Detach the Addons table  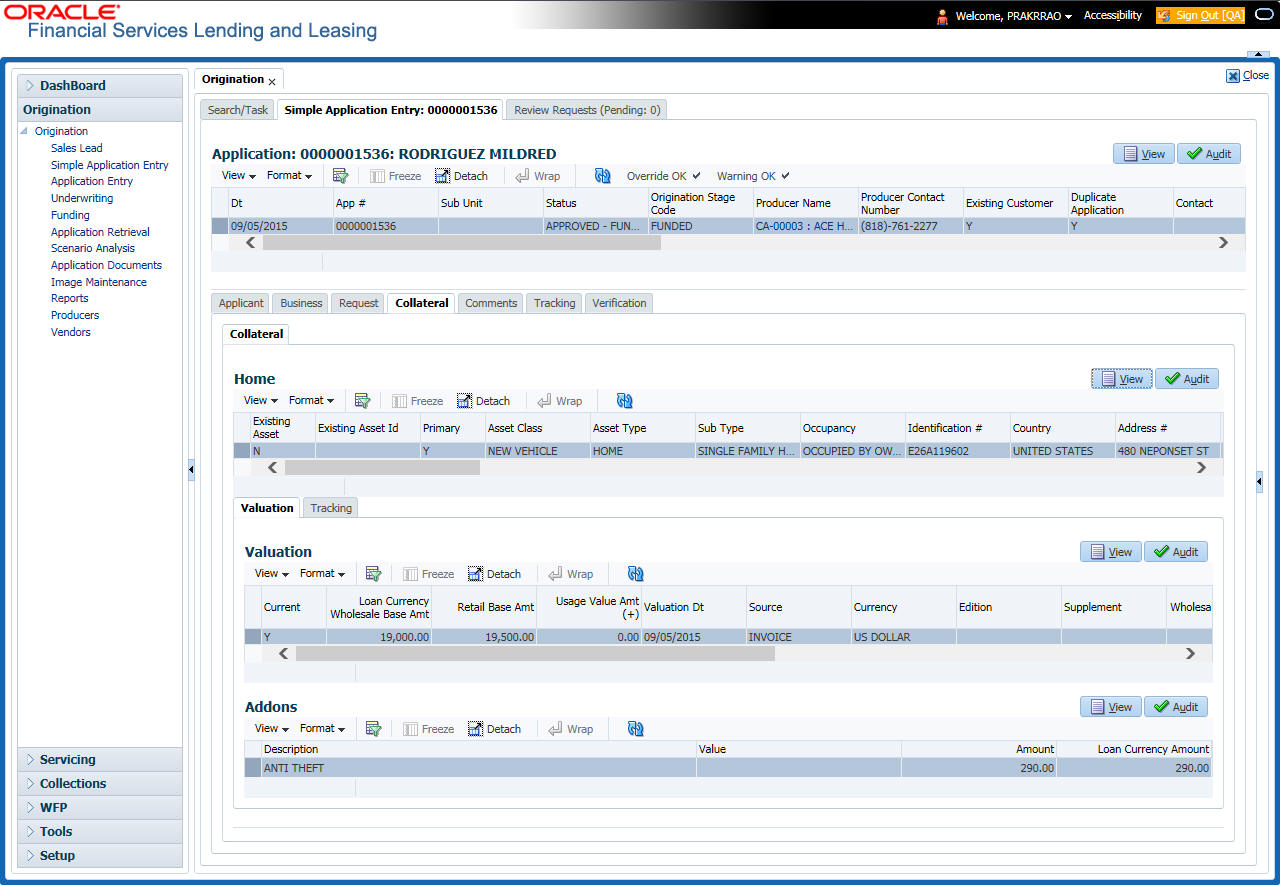494,729
